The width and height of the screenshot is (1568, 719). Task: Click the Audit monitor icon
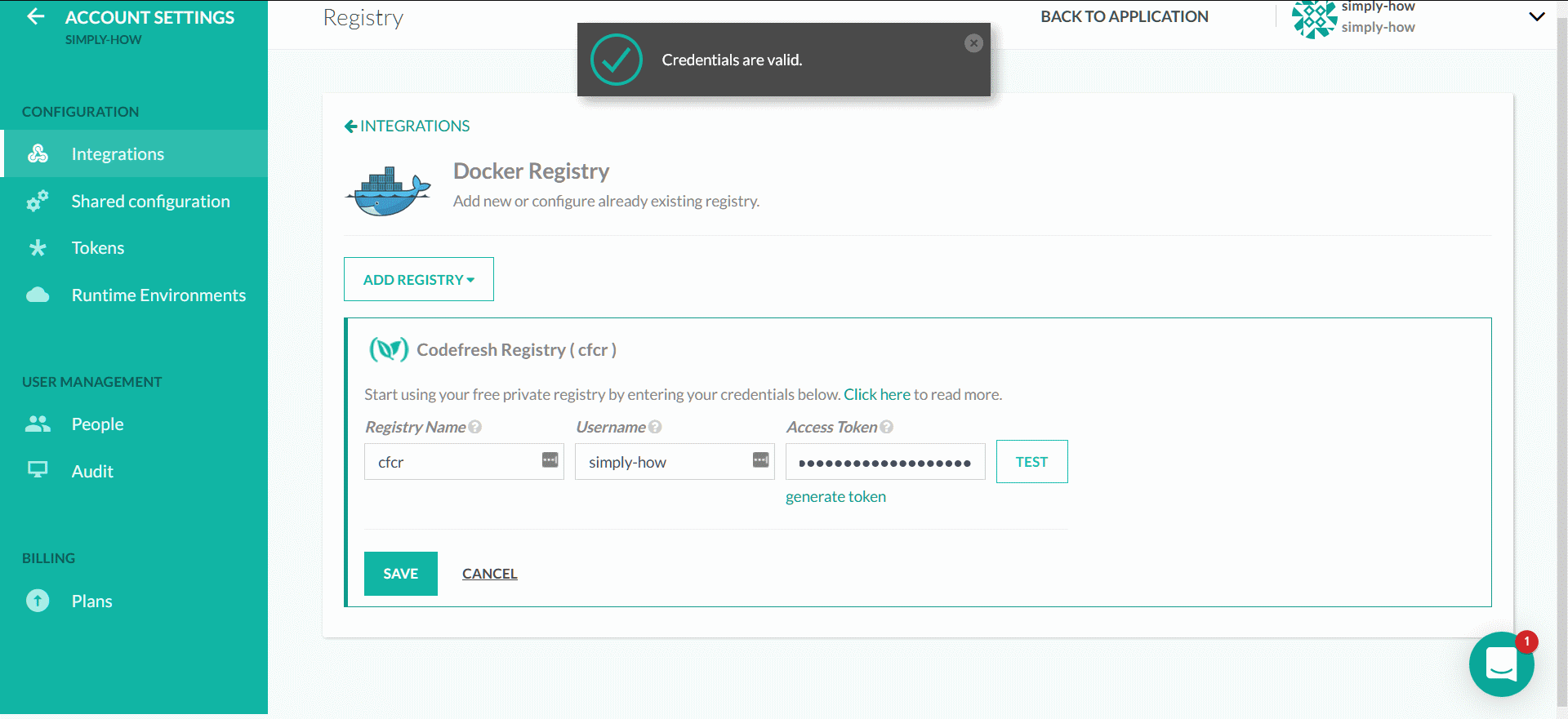pos(38,469)
